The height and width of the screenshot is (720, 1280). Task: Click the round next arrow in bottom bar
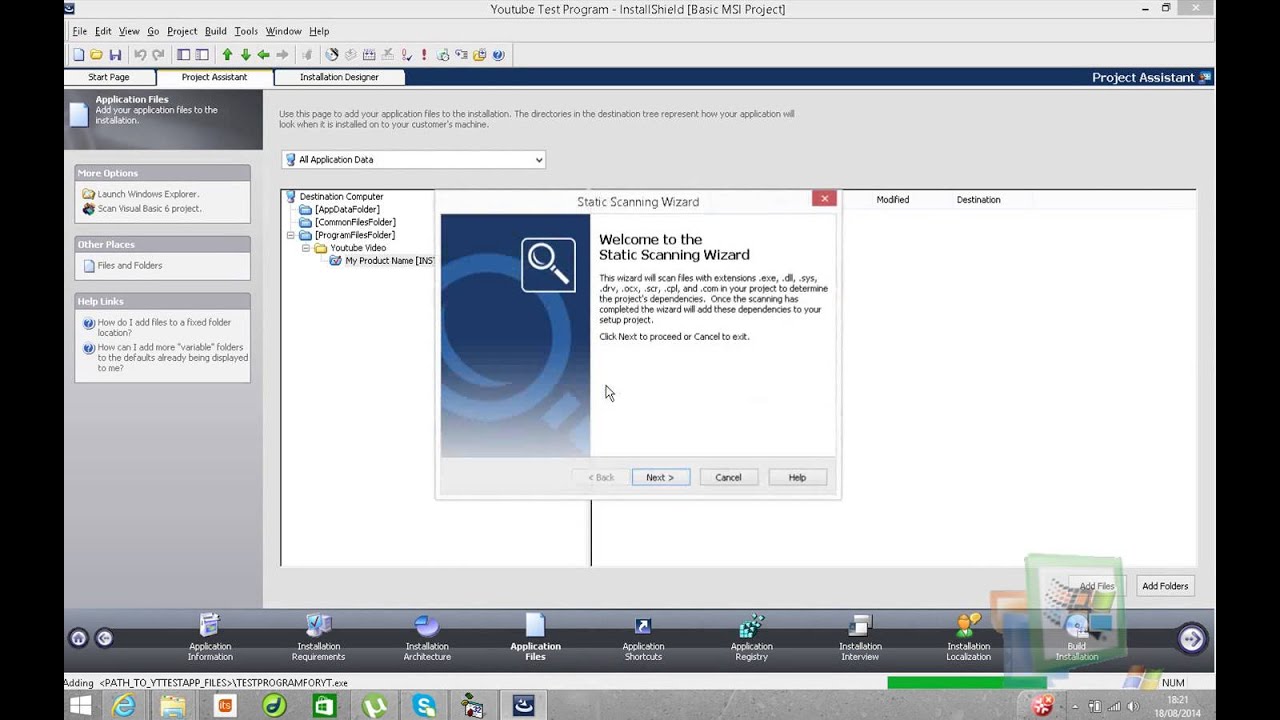[1191, 638]
